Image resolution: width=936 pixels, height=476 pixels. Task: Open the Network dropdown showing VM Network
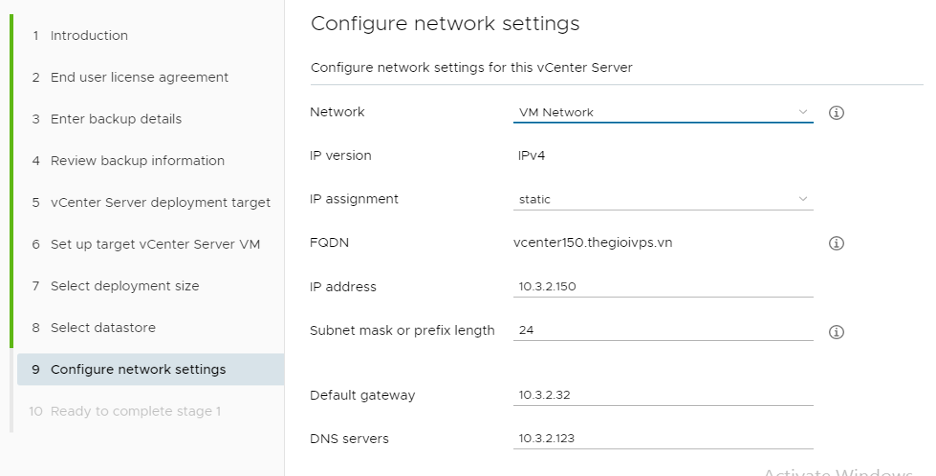coord(662,113)
